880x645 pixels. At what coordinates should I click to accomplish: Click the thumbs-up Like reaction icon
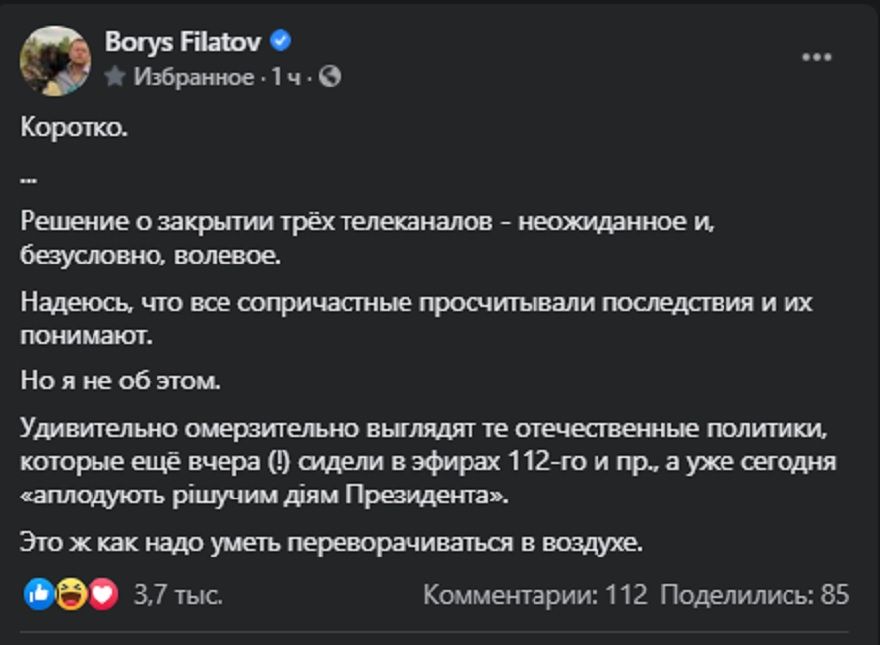[x=37, y=594]
